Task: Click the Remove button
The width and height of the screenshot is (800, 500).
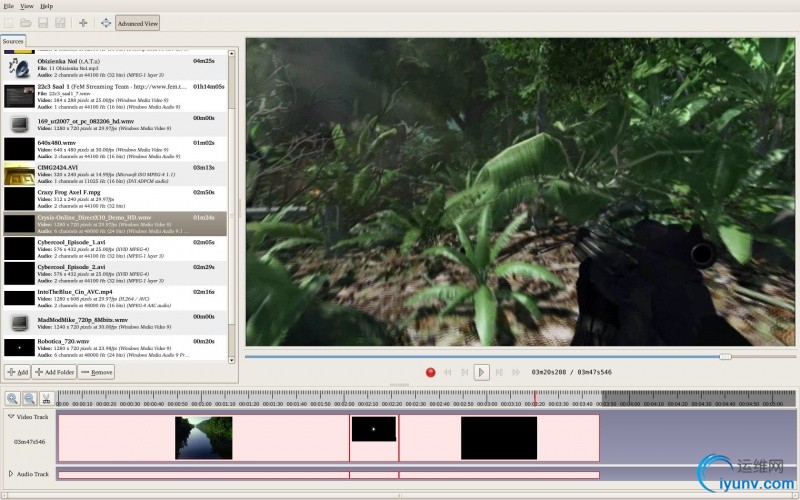Action: click(x=97, y=372)
